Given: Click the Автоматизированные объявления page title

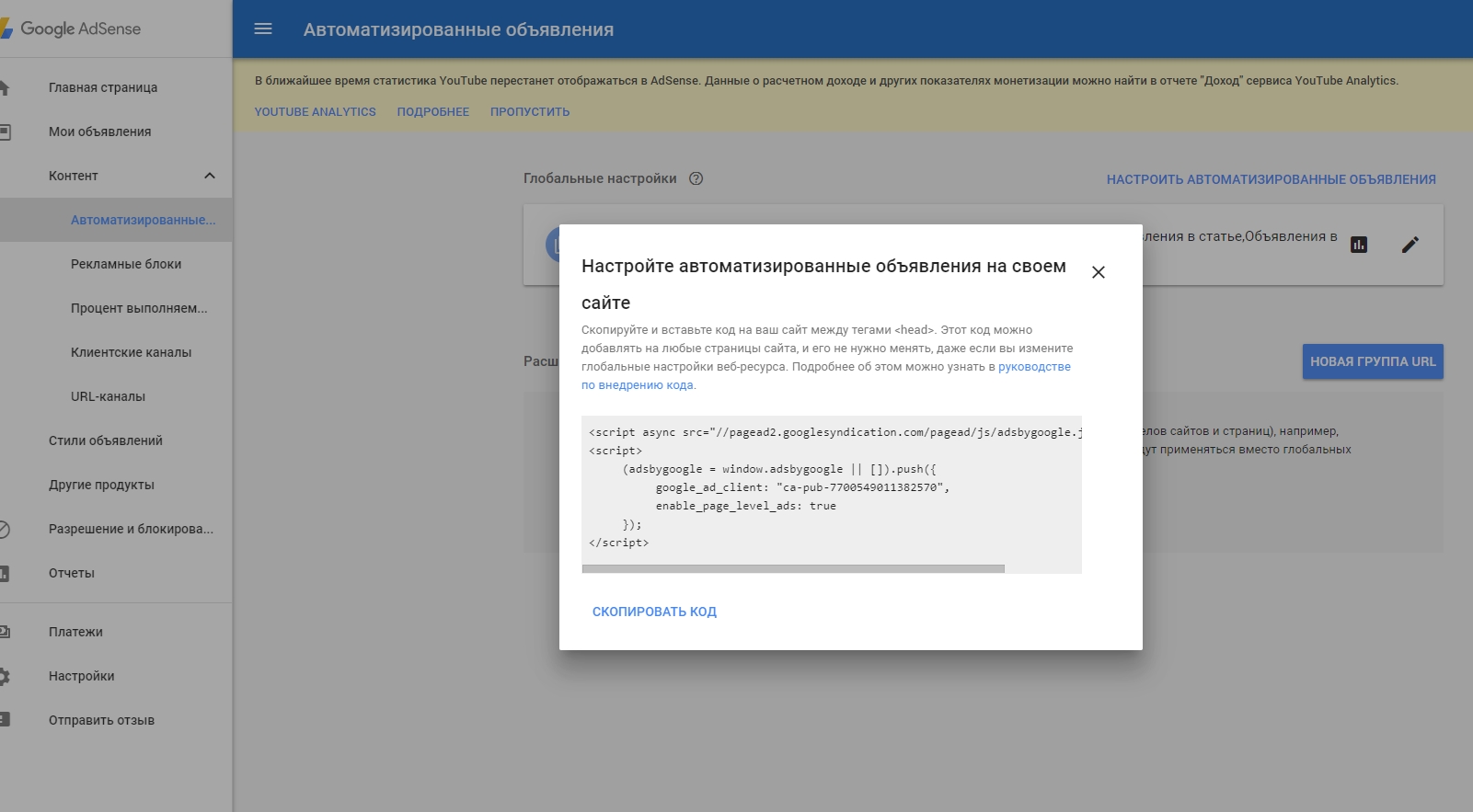Looking at the screenshot, I should pyautogui.click(x=458, y=29).
